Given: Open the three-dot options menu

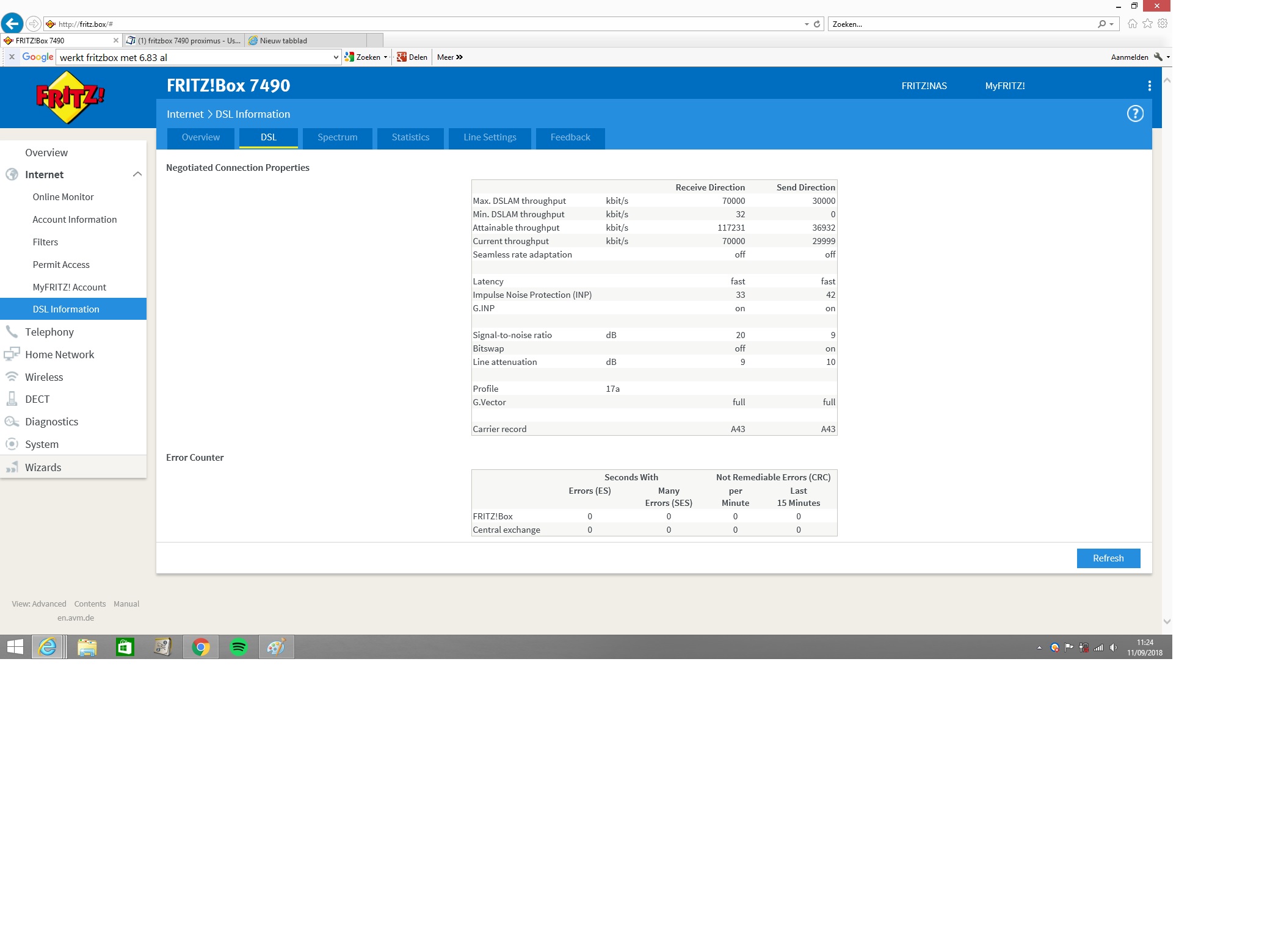Looking at the screenshot, I should (x=1149, y=86).
